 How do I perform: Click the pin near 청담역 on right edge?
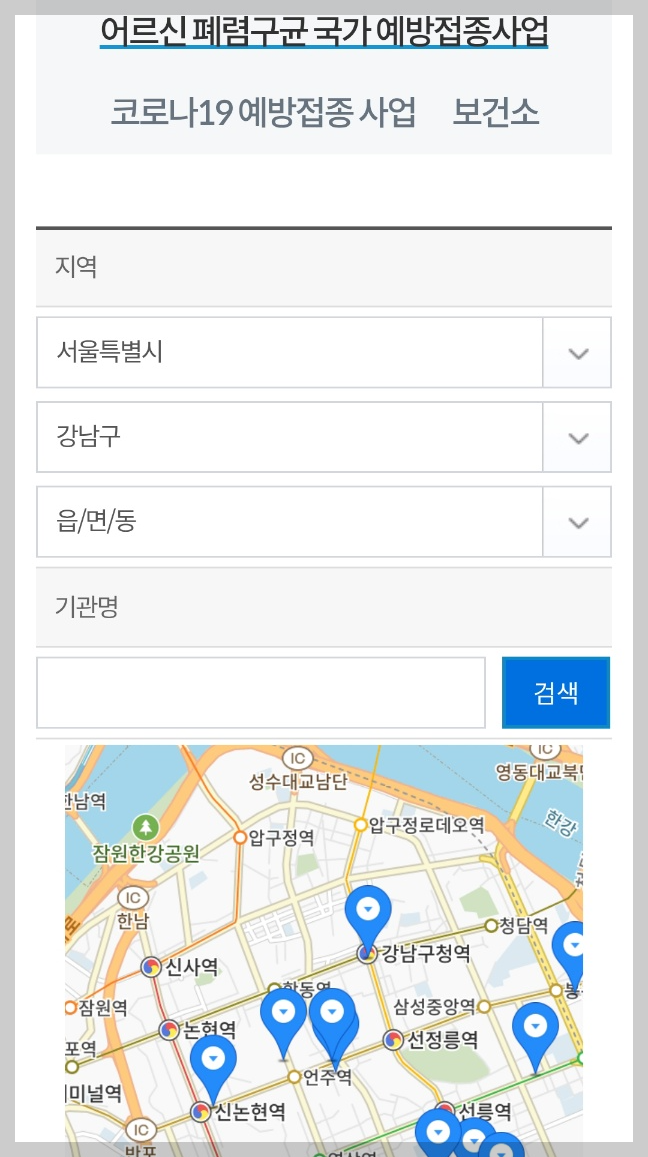tap(573, 945)
